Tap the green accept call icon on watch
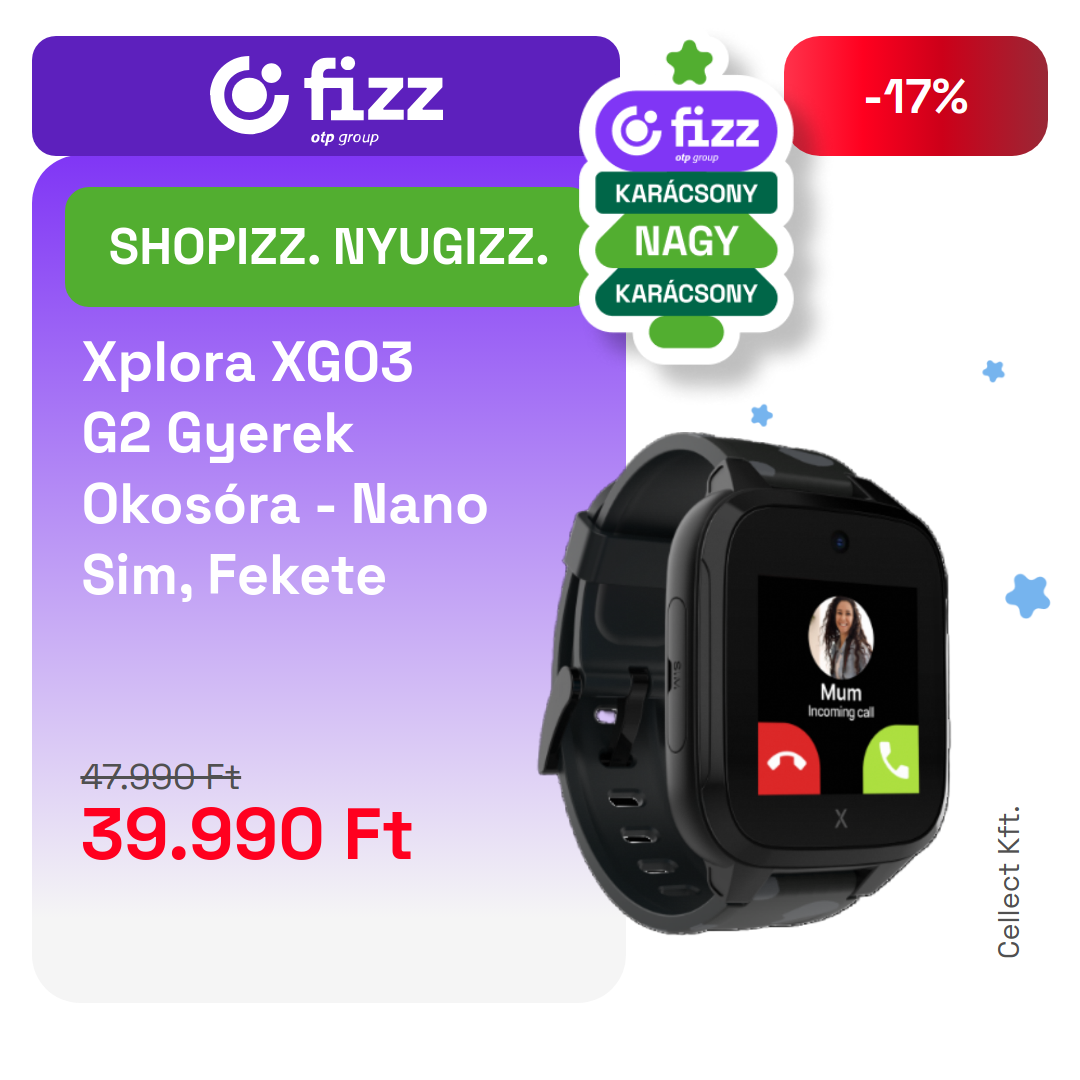The image size is (1080, 1080). 891,759
